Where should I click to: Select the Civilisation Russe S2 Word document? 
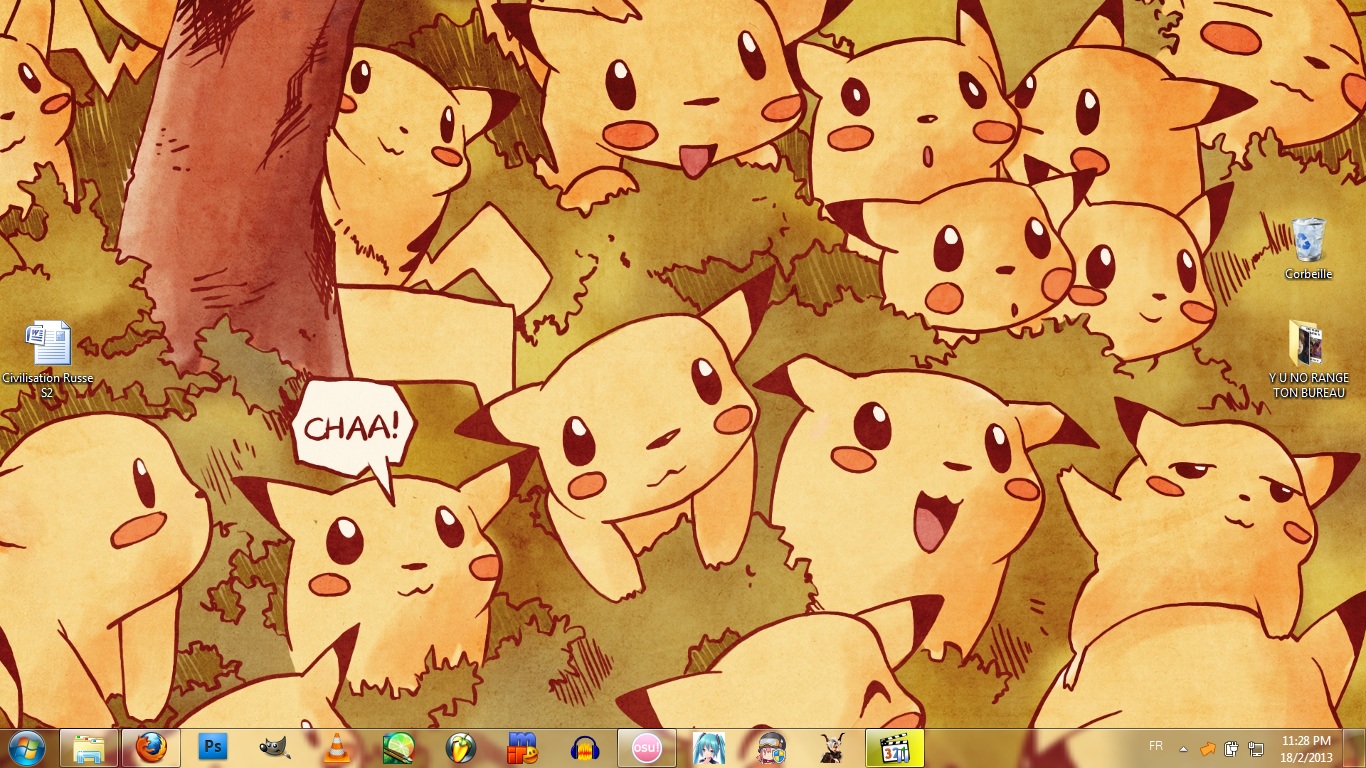pos(48,359)
